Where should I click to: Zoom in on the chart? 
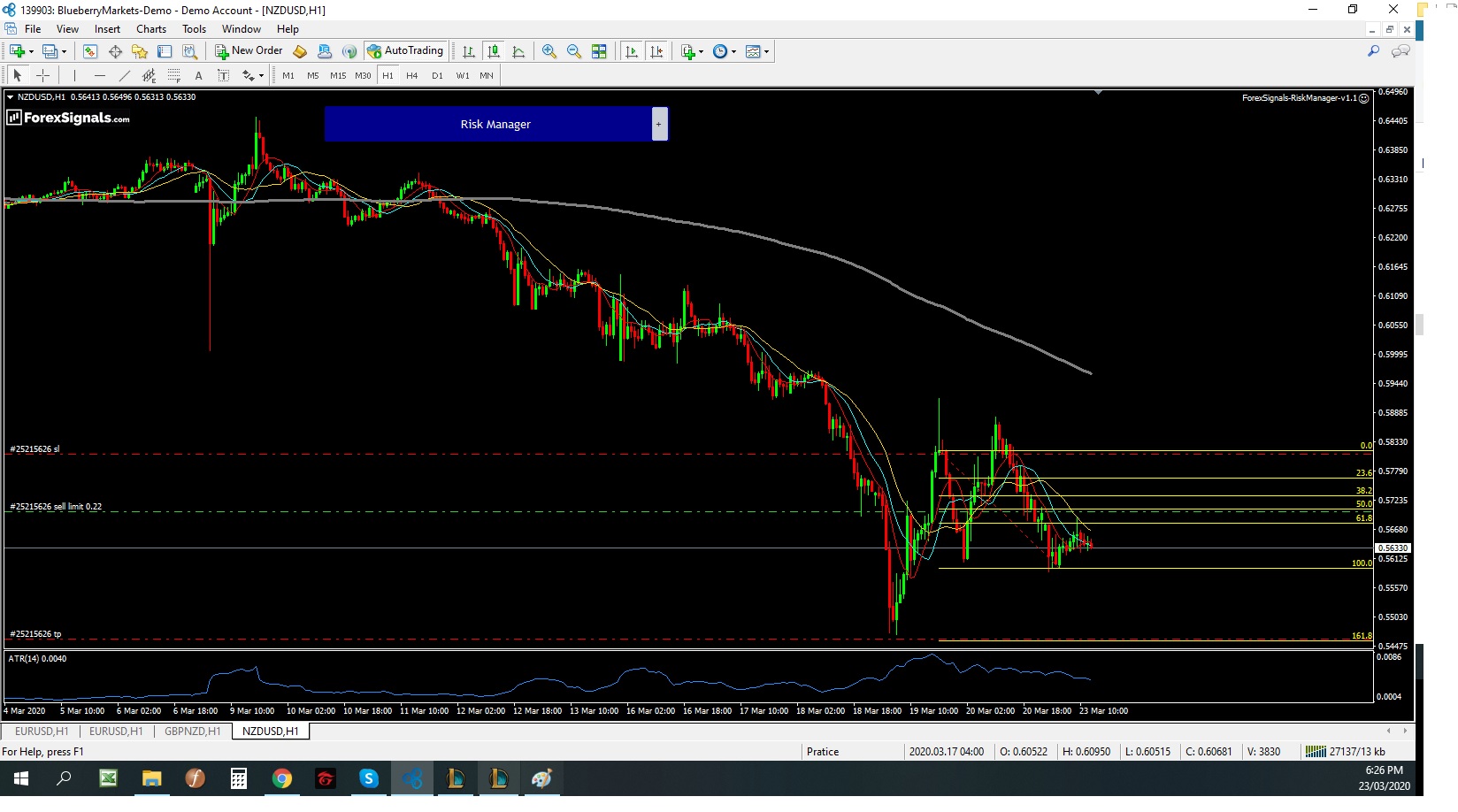tap(549, 51)
